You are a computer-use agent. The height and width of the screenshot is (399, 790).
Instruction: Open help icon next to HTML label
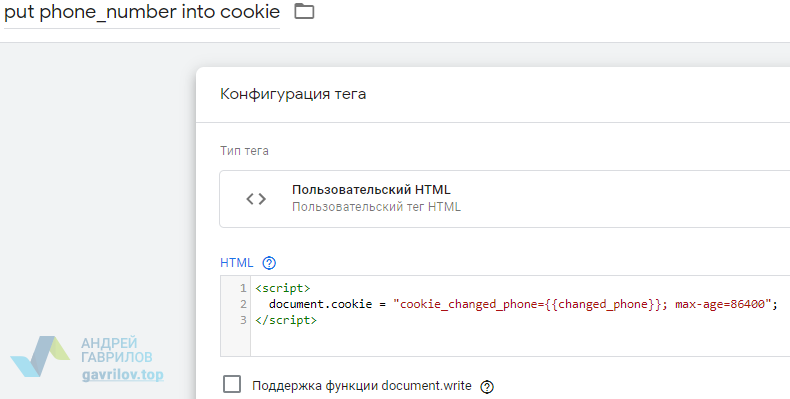coord(270,262)
